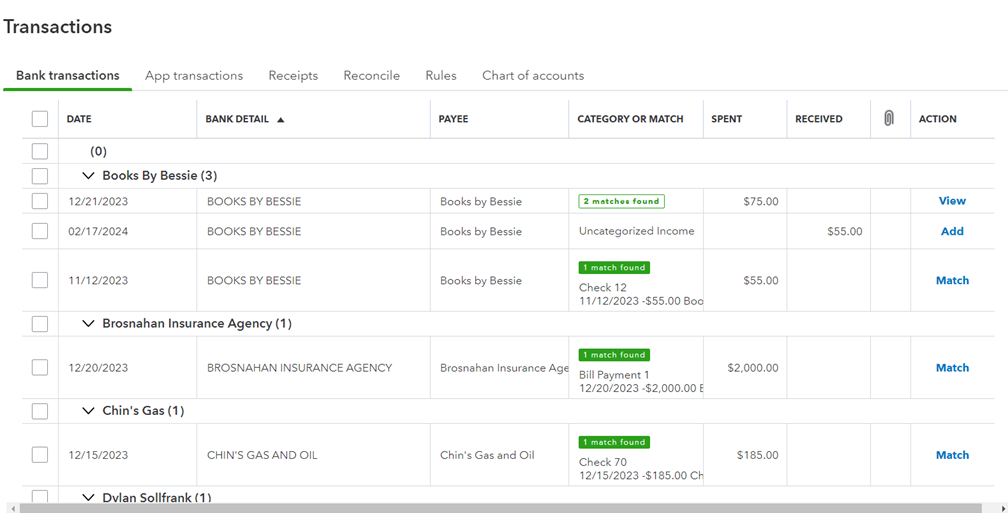The height and width of the screenshot is (513, 1008).
Task: Click the ACTION column header
Action: pos(937,119)
